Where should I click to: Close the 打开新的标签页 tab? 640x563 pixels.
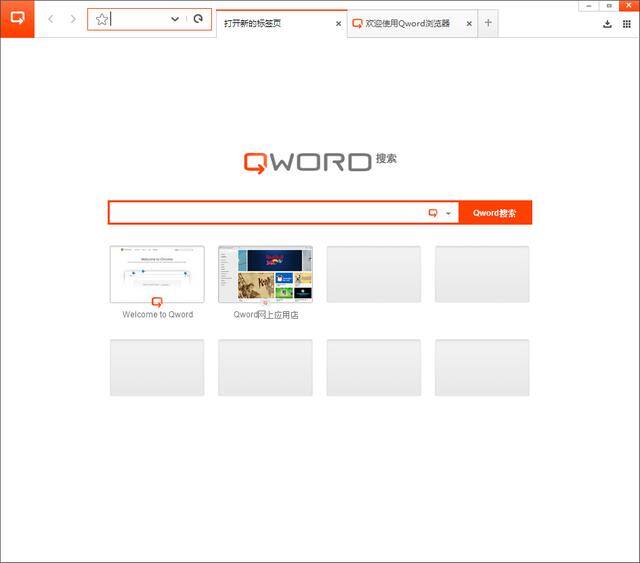click(x=338, y=24)
